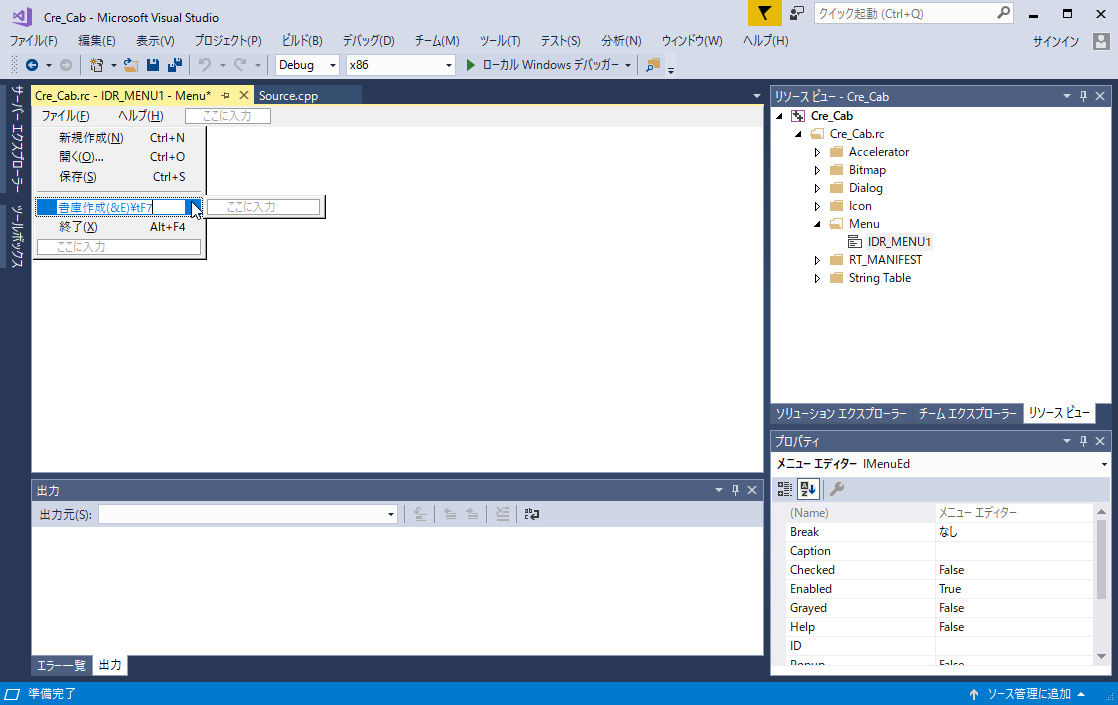Click the account avatar icon next to sign in
Viewport: 1118px width, 705px height.
coord(1102,41)
